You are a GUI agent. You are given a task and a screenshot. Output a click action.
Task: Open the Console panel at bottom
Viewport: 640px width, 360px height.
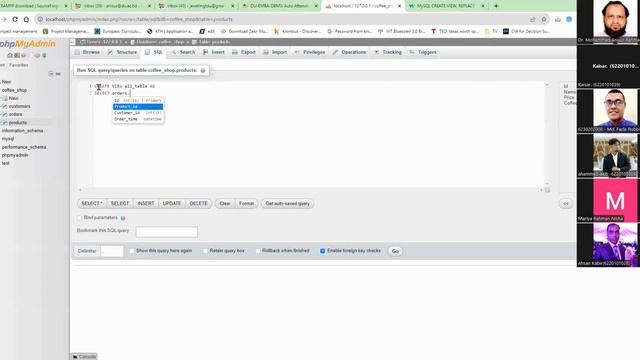point(84,356)
